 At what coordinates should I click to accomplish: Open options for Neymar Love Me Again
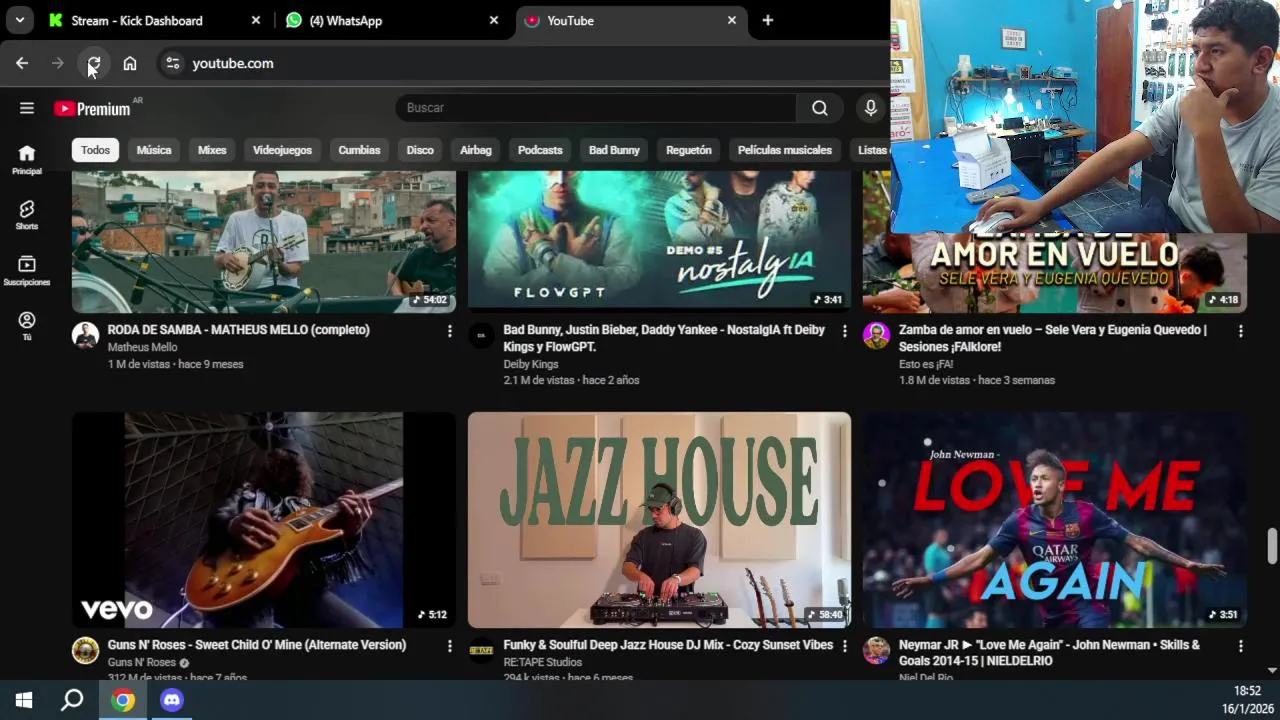[x=1240, y=646]
